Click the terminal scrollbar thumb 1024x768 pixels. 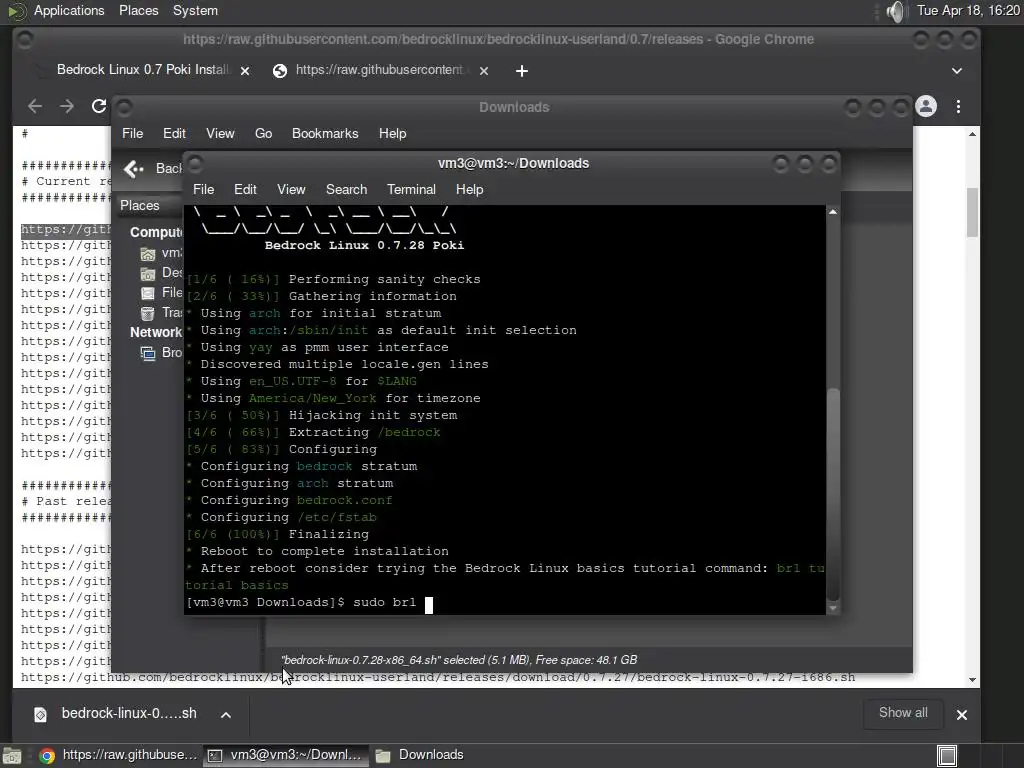(x=833, y=494)
